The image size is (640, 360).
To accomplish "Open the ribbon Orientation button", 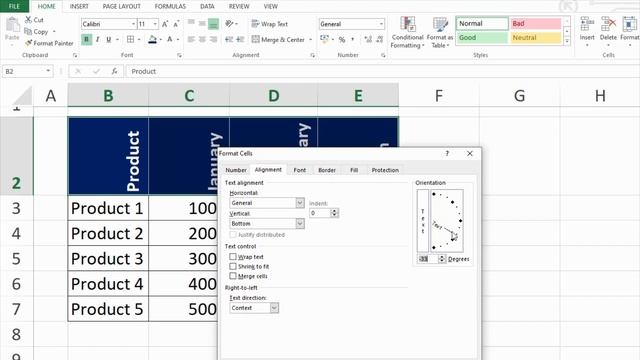I will pos(229,24).
